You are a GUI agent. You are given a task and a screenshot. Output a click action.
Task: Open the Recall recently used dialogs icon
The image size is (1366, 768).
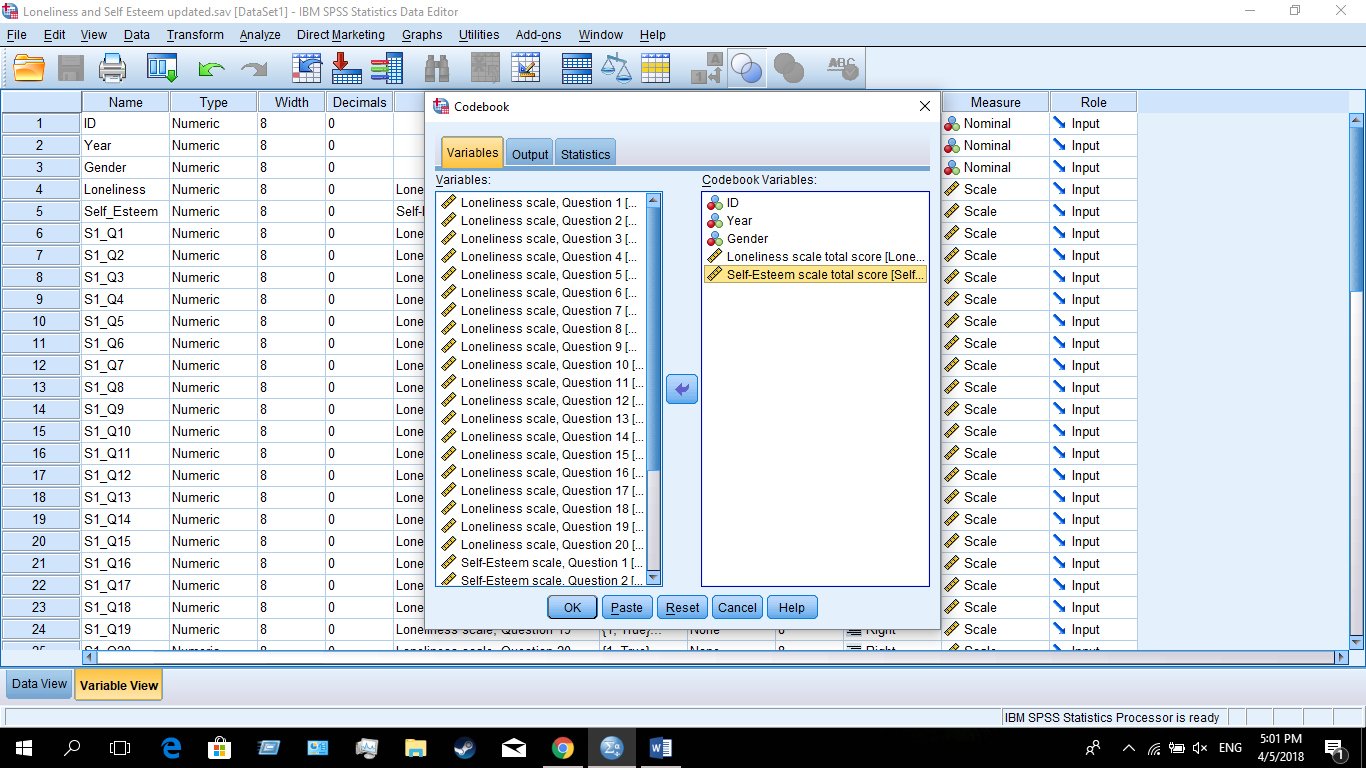[162, 67]
